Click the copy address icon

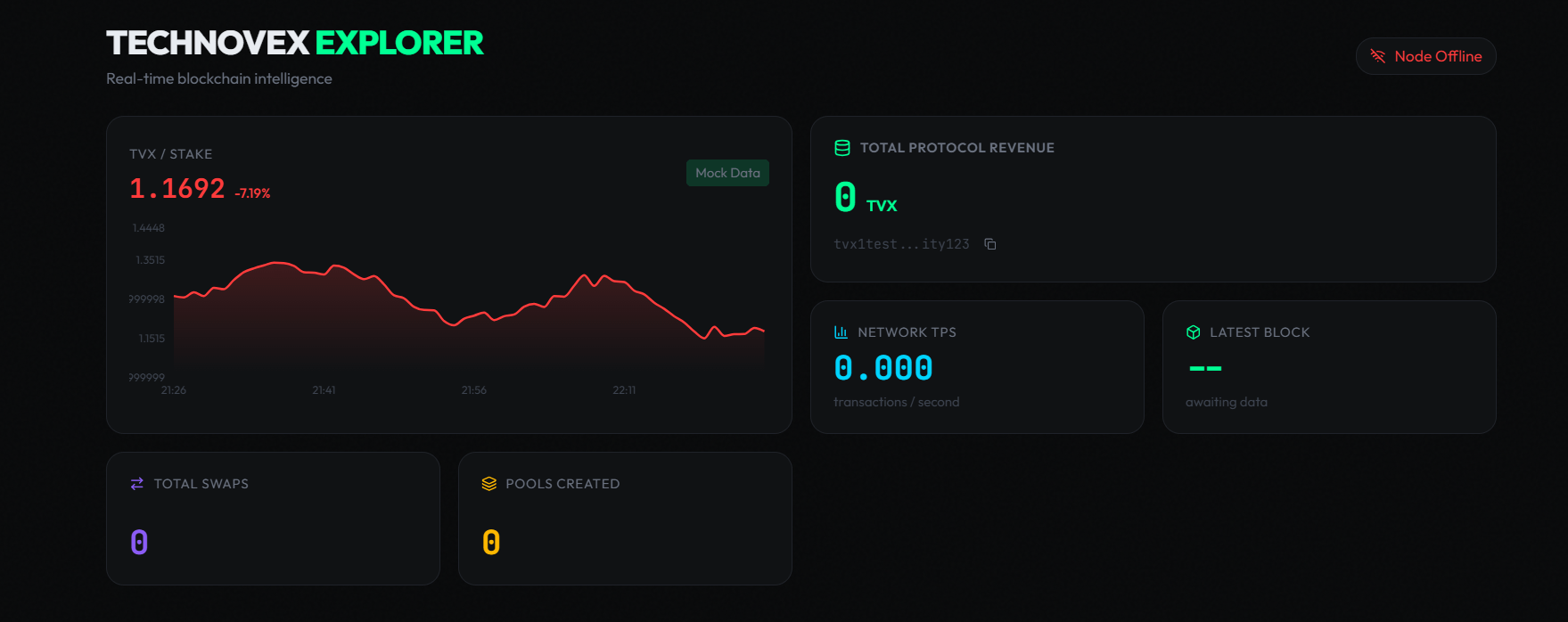989,244
